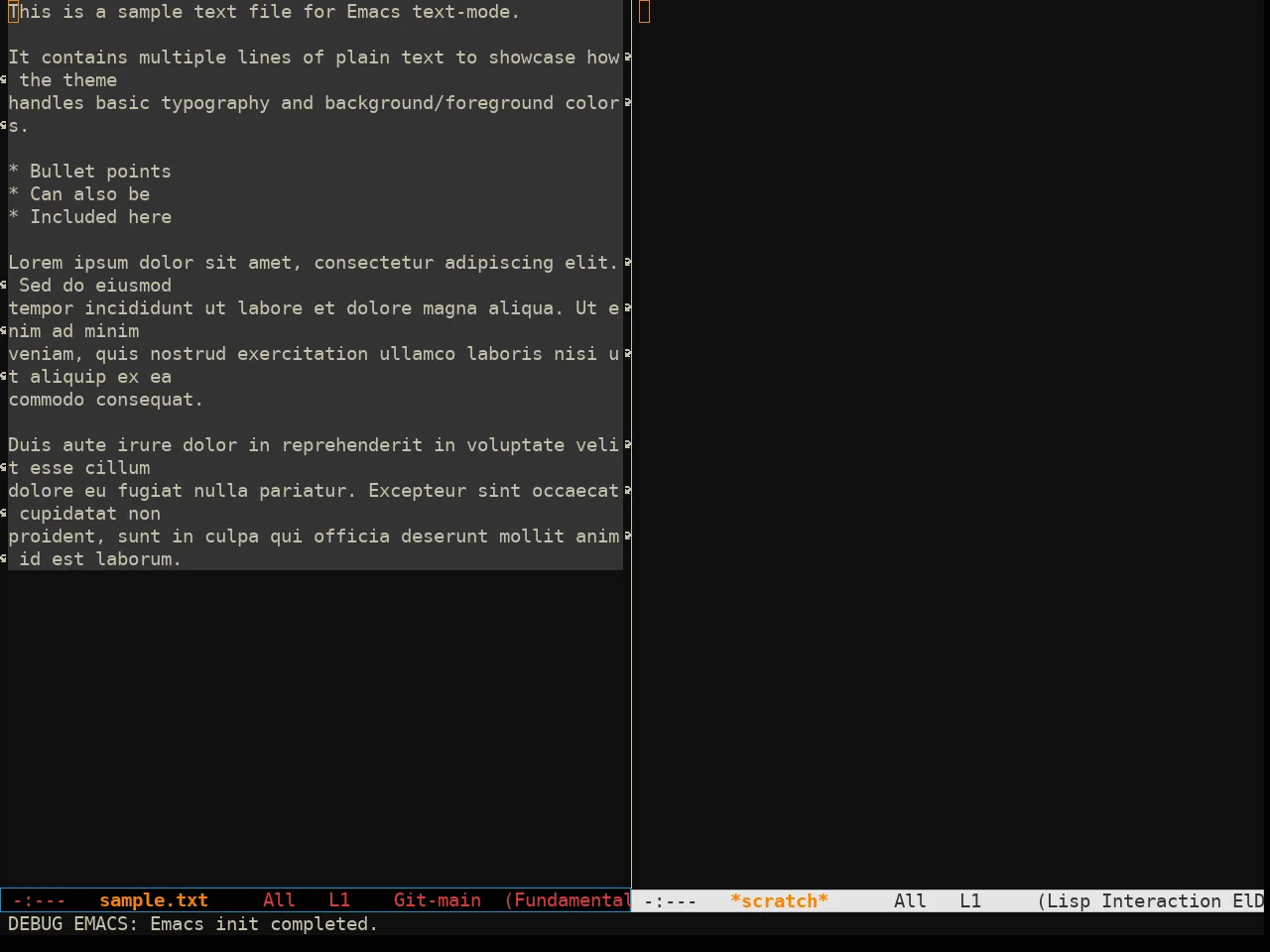Screen dimensions: 1270x952
Task: Click the '* Bullet points' line
Action: pyautogui.click(x=89, y=172)
